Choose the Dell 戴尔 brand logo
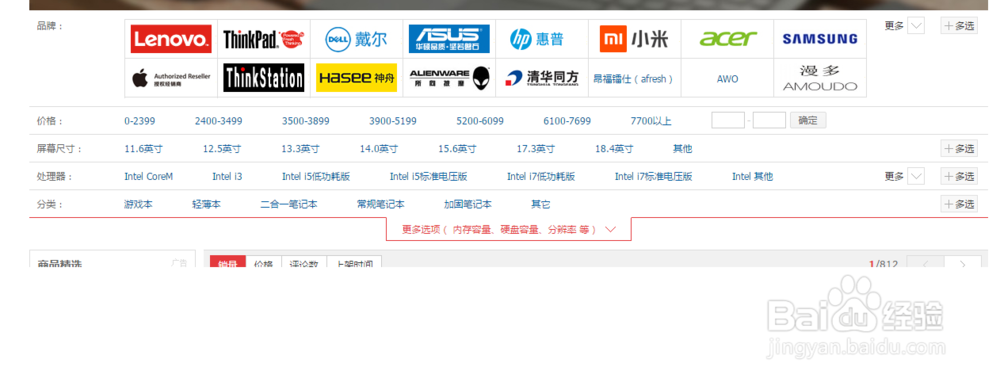The width and height of the screenshot is (1000, 382). tap(357, 39)
